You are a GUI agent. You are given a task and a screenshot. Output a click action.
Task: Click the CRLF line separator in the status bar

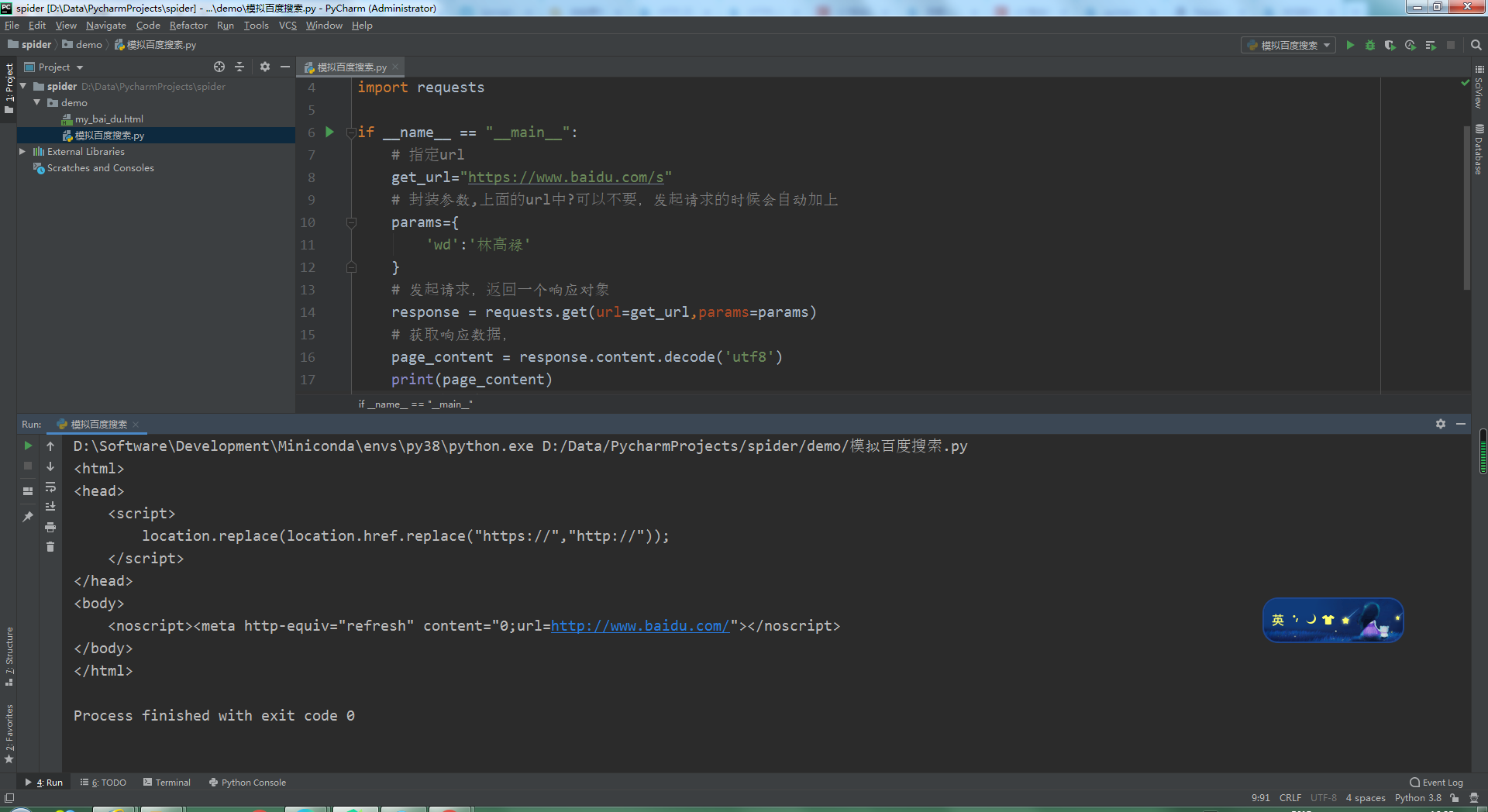point(1290,798)
